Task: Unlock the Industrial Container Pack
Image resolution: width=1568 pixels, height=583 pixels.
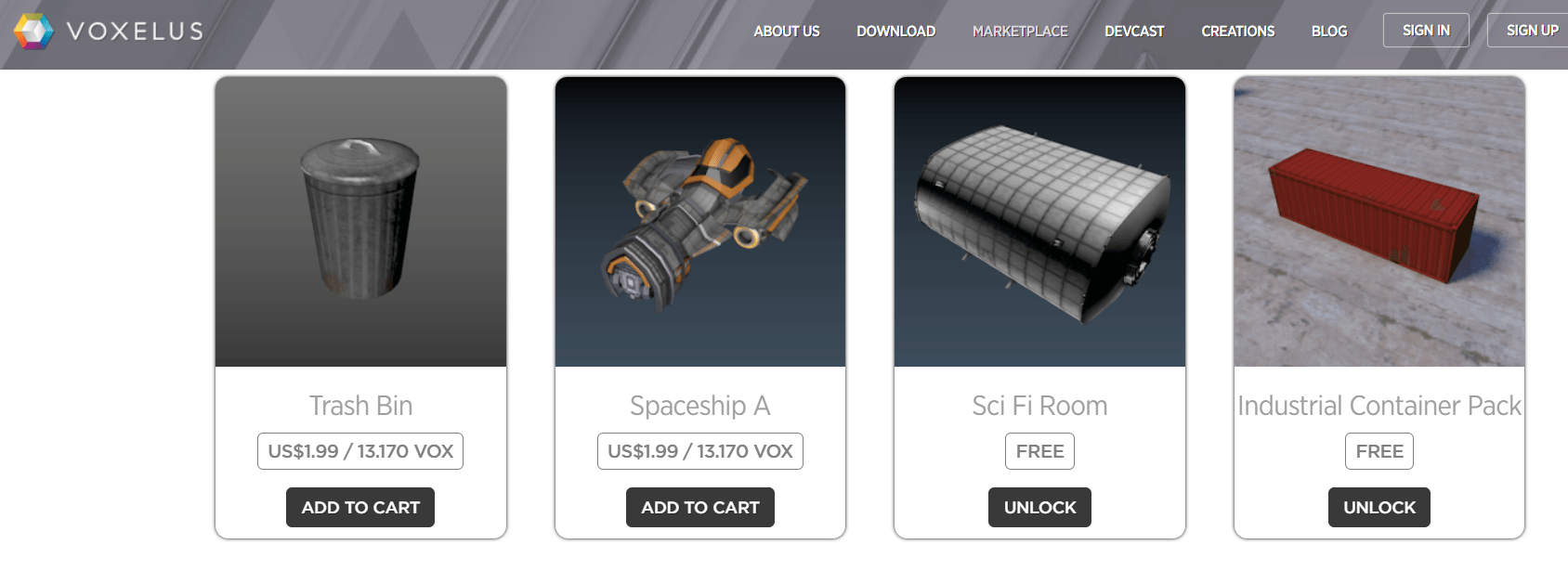Action: [1379, 508]
